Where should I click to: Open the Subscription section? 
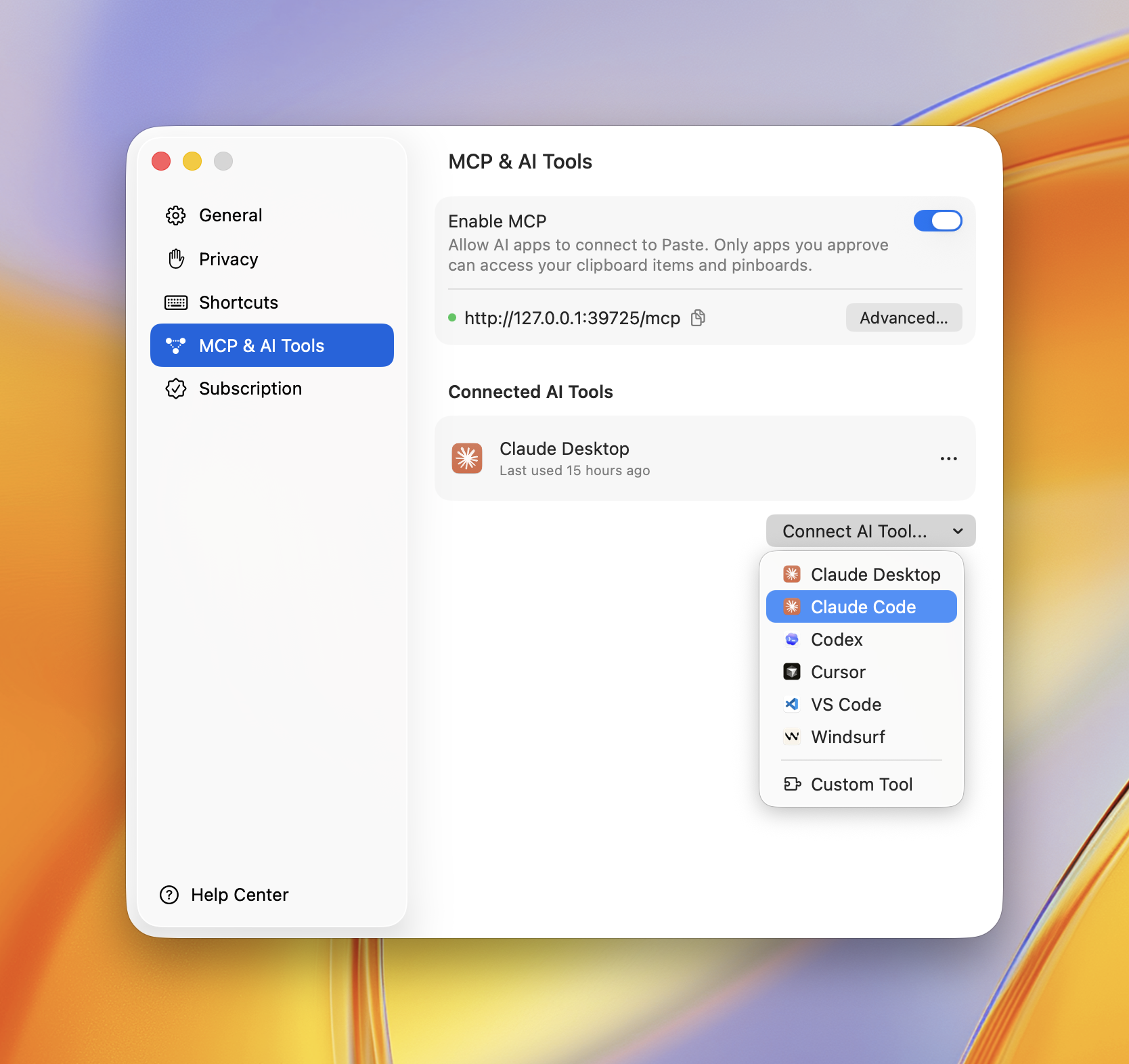coord(272,389)
